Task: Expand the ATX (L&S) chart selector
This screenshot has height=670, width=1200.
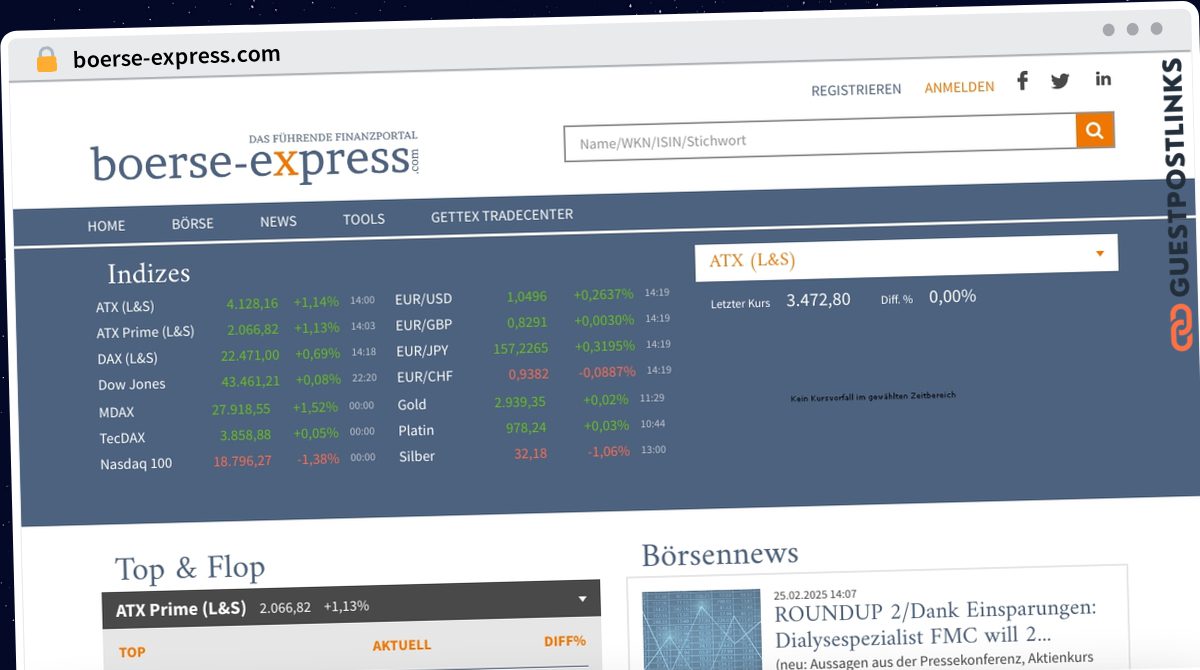Action: click(x=906, y=257)
